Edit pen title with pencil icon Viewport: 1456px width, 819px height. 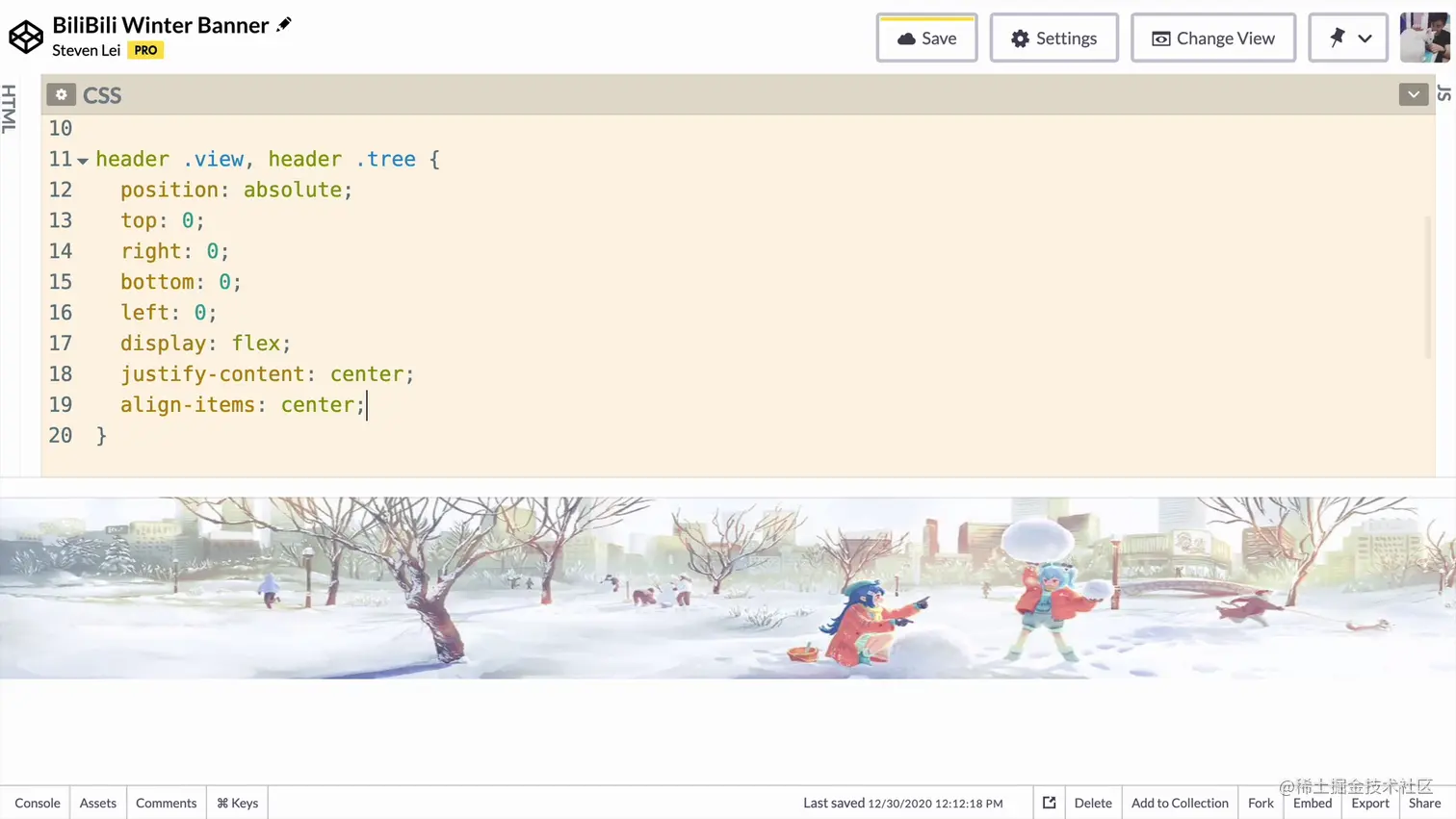pos(284,25)
